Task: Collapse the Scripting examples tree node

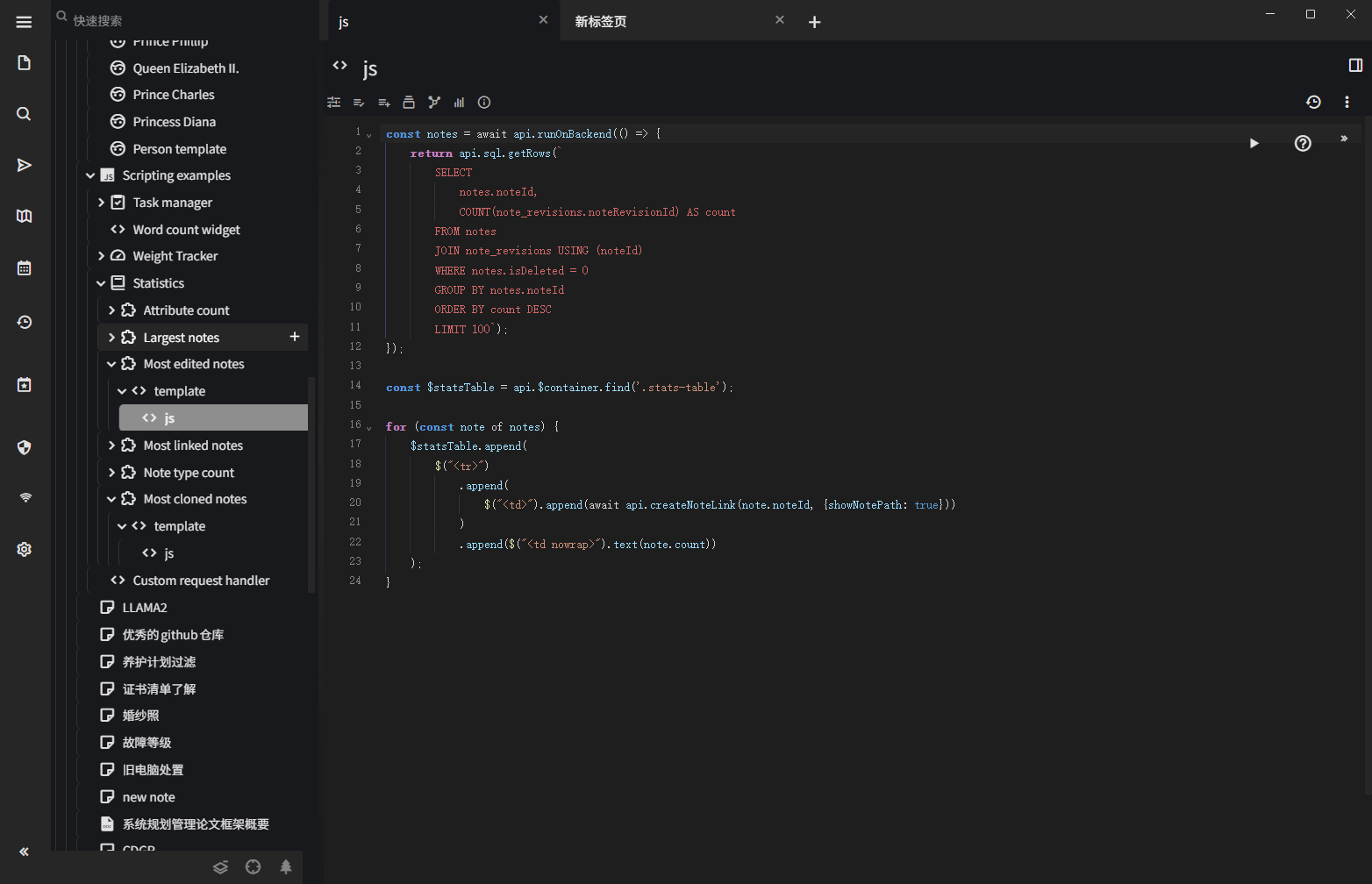Action: tap(90, 176)
